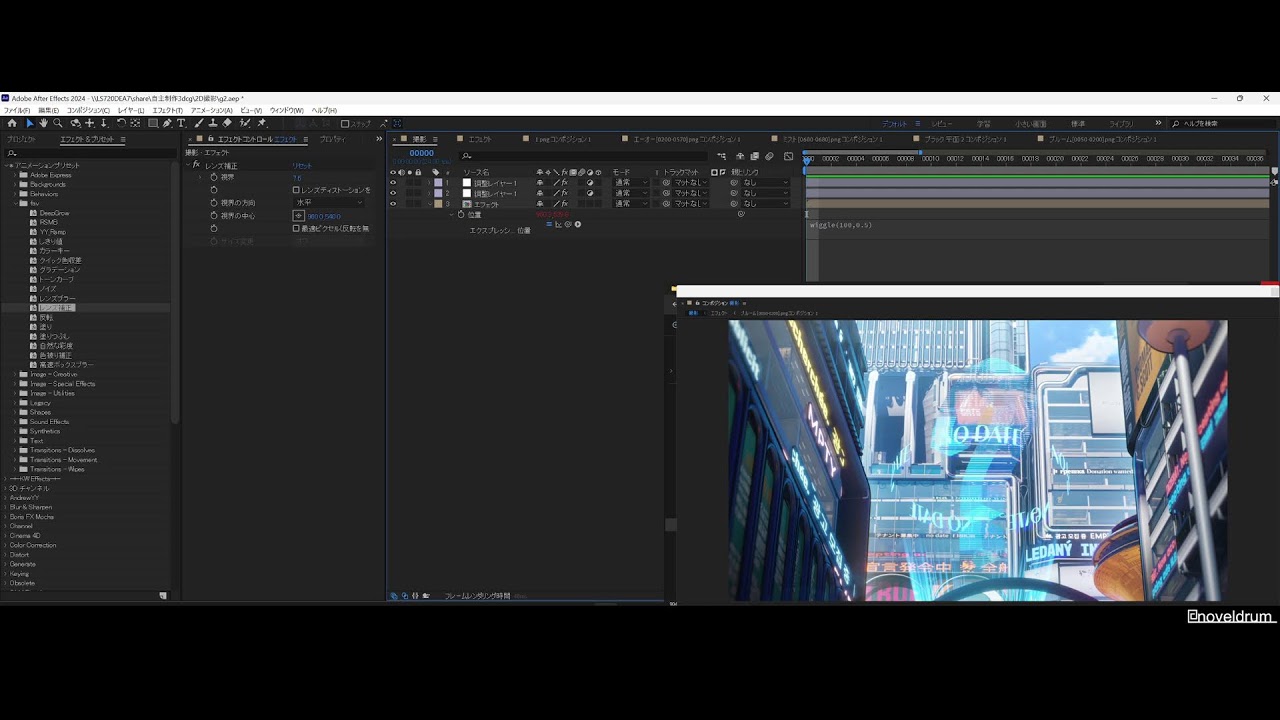The width and height of the screenshot is (1280, 720).
Task: Toggle the lock on Effect Controls panel
Action: tap(210, 139)
